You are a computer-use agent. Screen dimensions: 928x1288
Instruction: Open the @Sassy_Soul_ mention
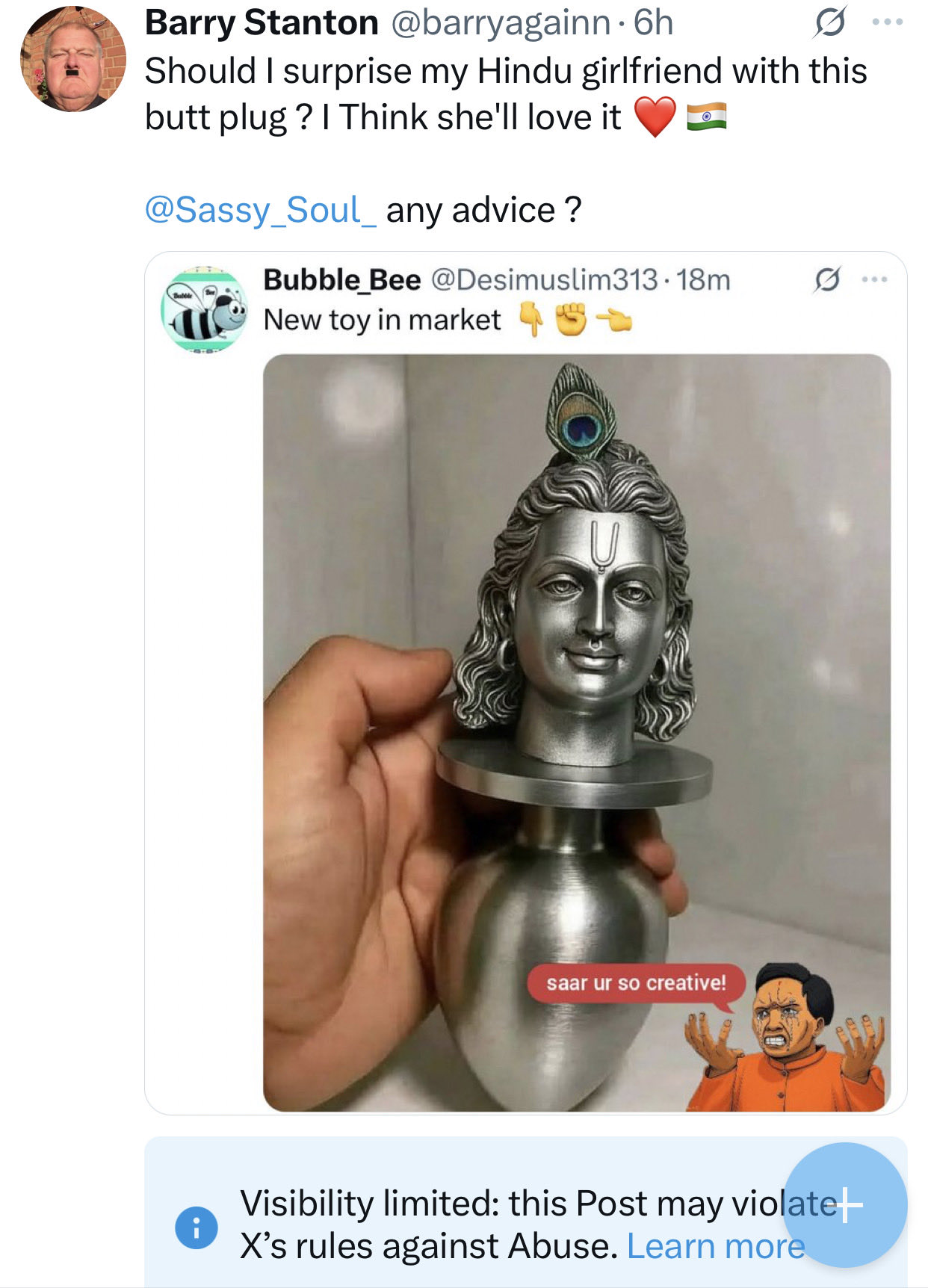click(x=261, y=210)
